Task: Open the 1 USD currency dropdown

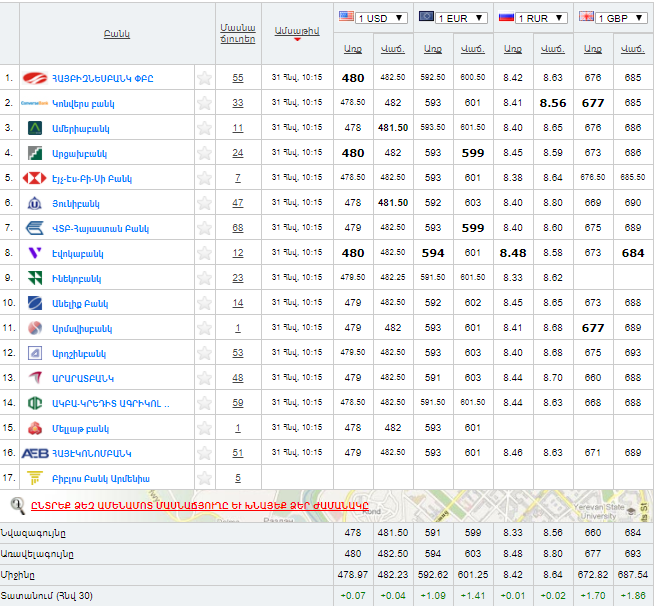Action: click(x=381, y=18)
